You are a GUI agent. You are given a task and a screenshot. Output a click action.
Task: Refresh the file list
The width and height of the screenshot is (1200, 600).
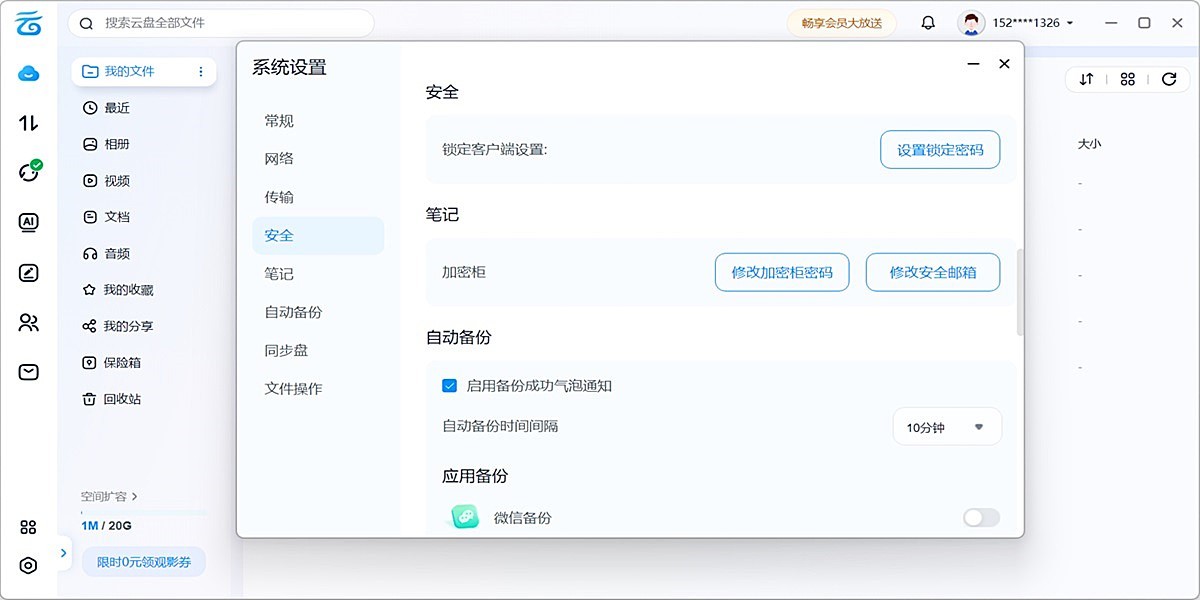[x=1169, y=79]
